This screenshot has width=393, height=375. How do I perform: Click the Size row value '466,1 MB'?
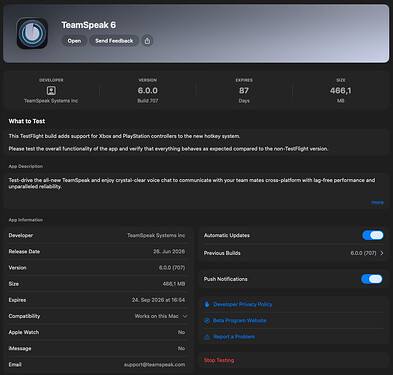174,284
